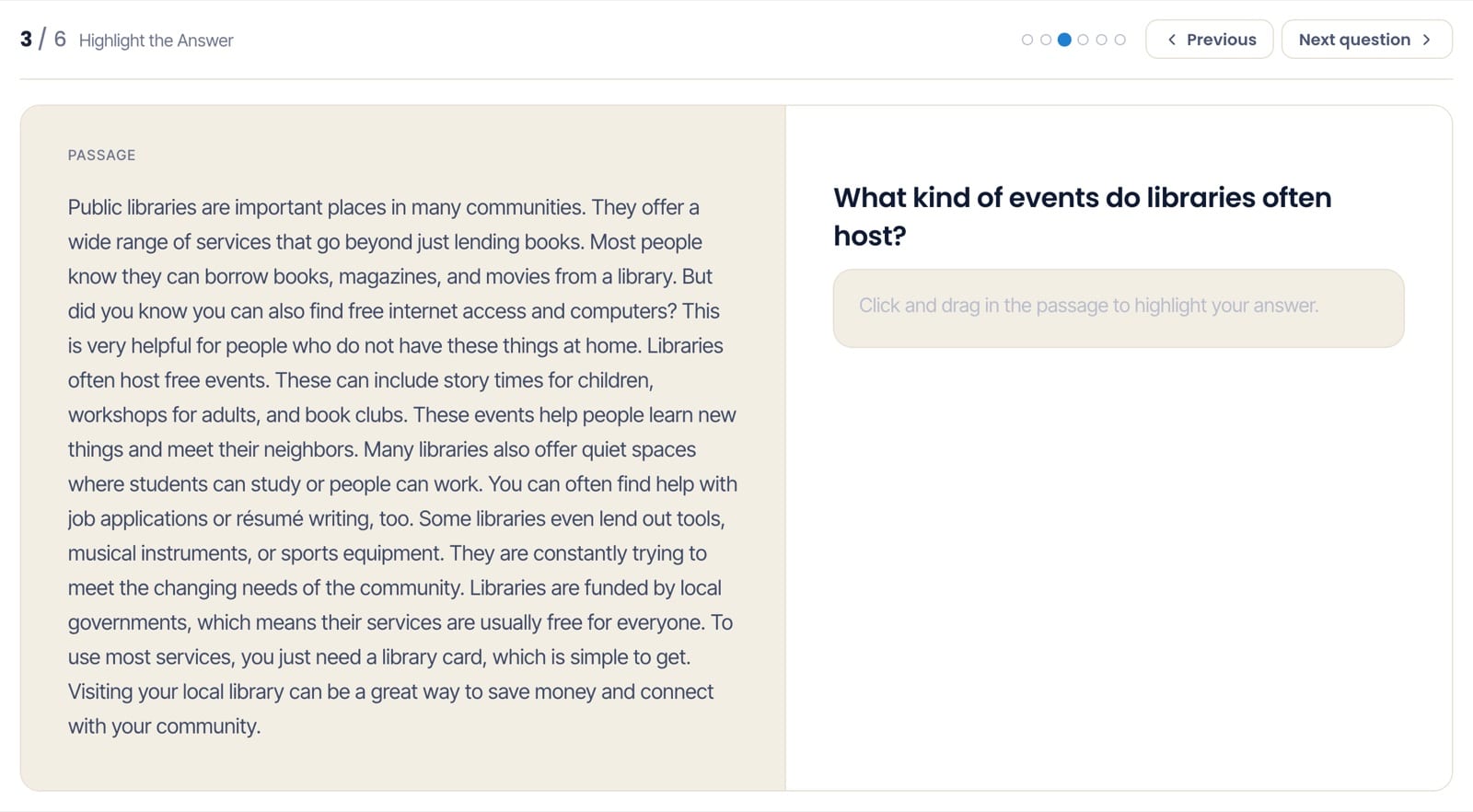Select the fourth progress dot
This screenshot has height=812, width=1473.
[x=1083, y=40]
